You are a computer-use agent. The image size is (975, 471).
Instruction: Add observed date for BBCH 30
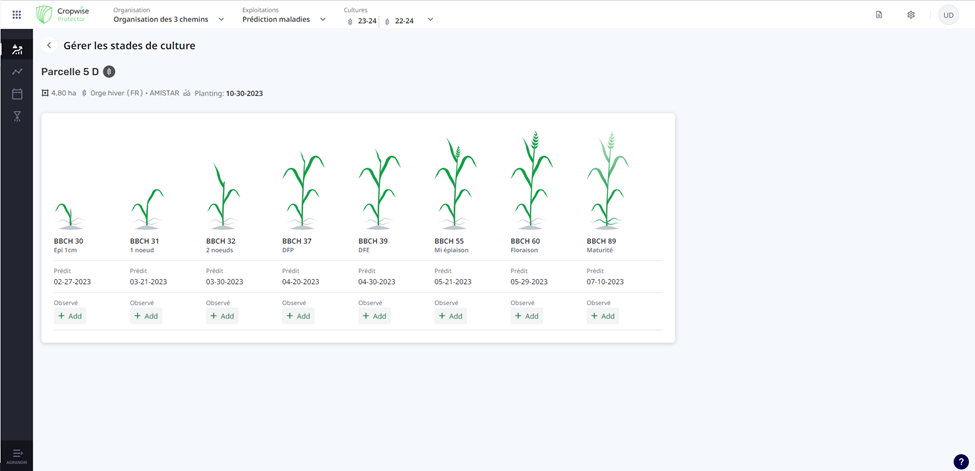70,316
